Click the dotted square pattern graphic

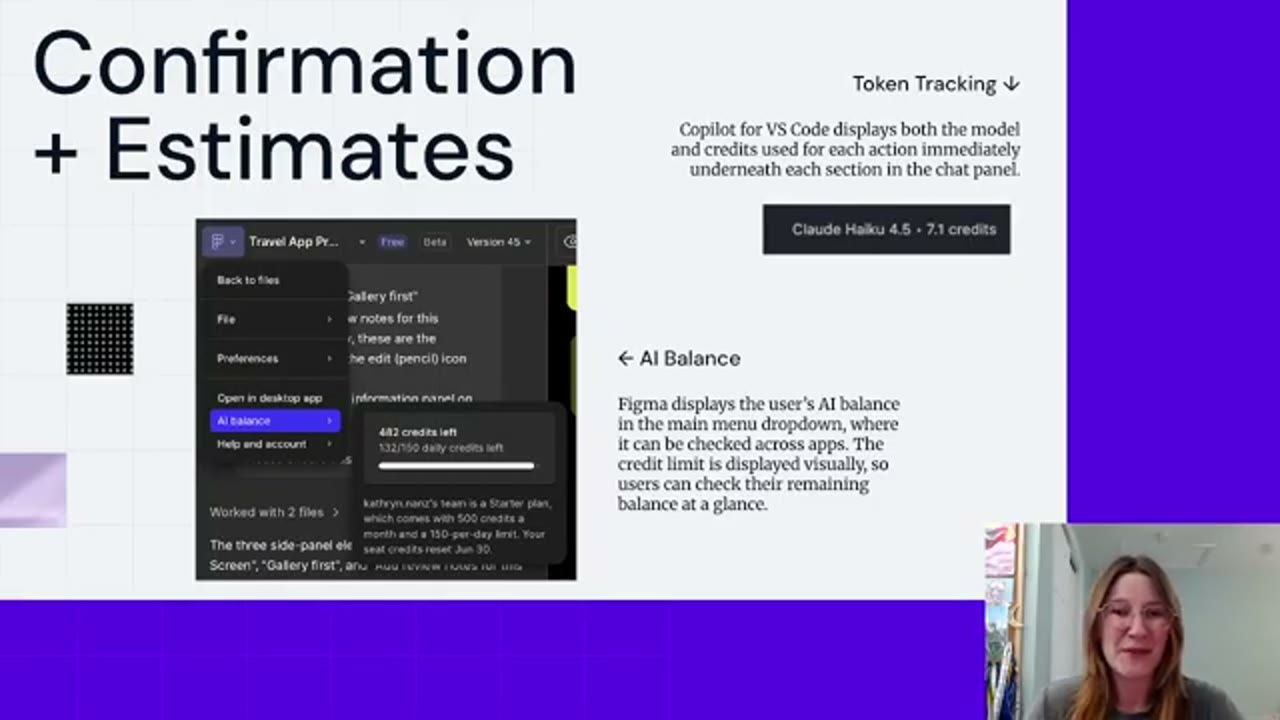tap(100, 339)
